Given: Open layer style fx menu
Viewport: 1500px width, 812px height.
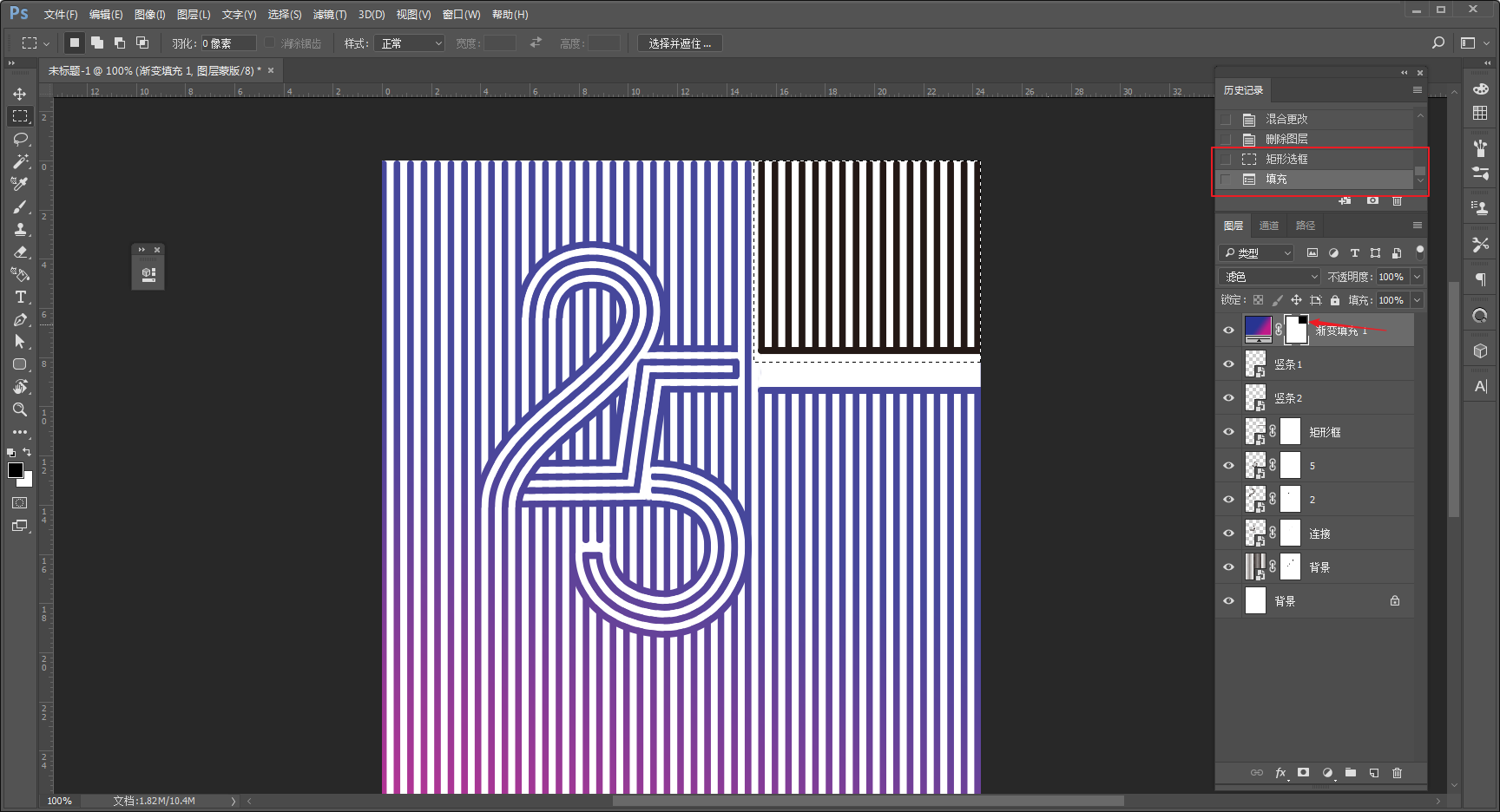Looking at the screenshot, I should click(1280, 772).
